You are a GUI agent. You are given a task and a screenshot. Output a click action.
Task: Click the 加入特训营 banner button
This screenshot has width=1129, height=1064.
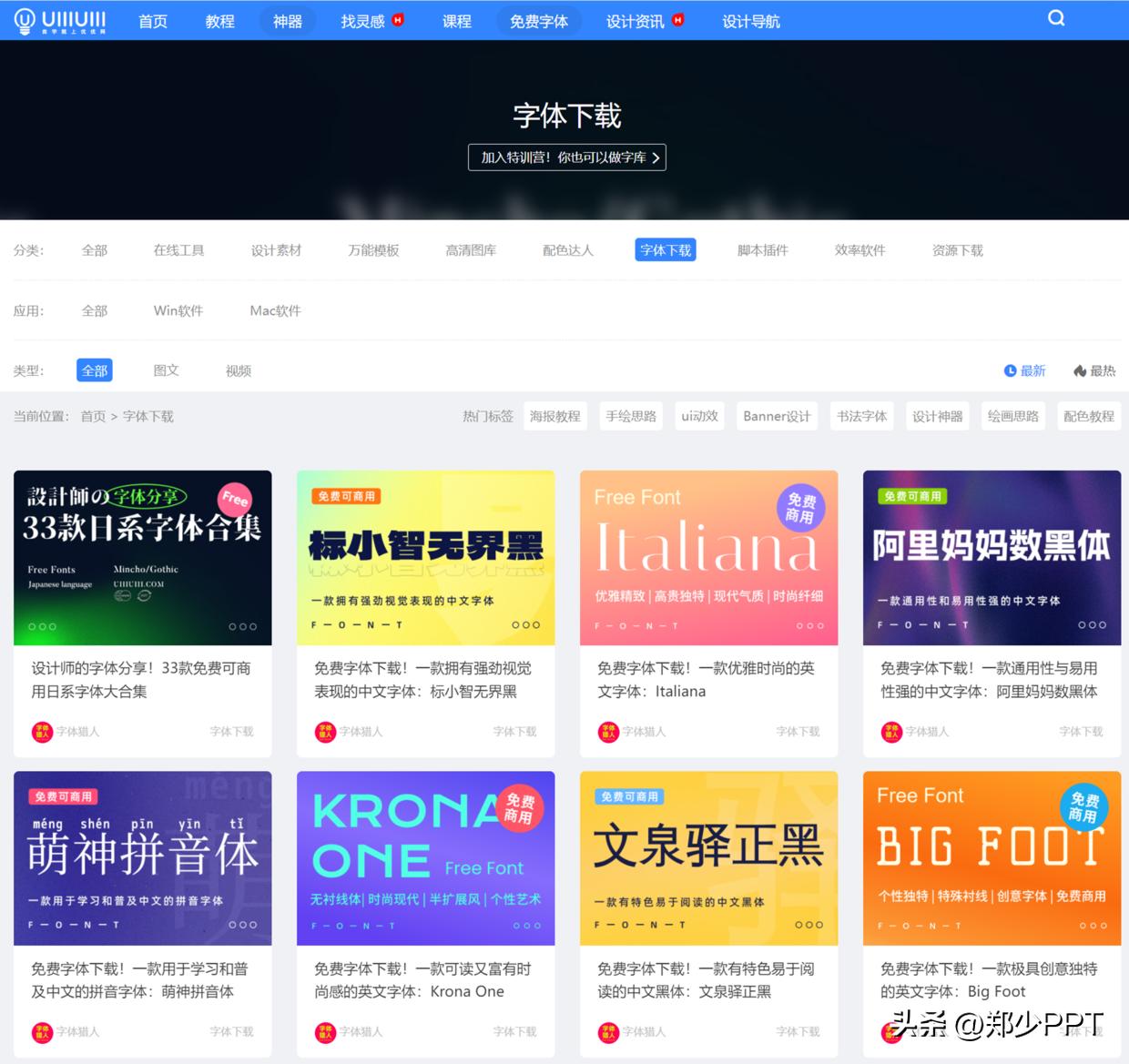565,157
